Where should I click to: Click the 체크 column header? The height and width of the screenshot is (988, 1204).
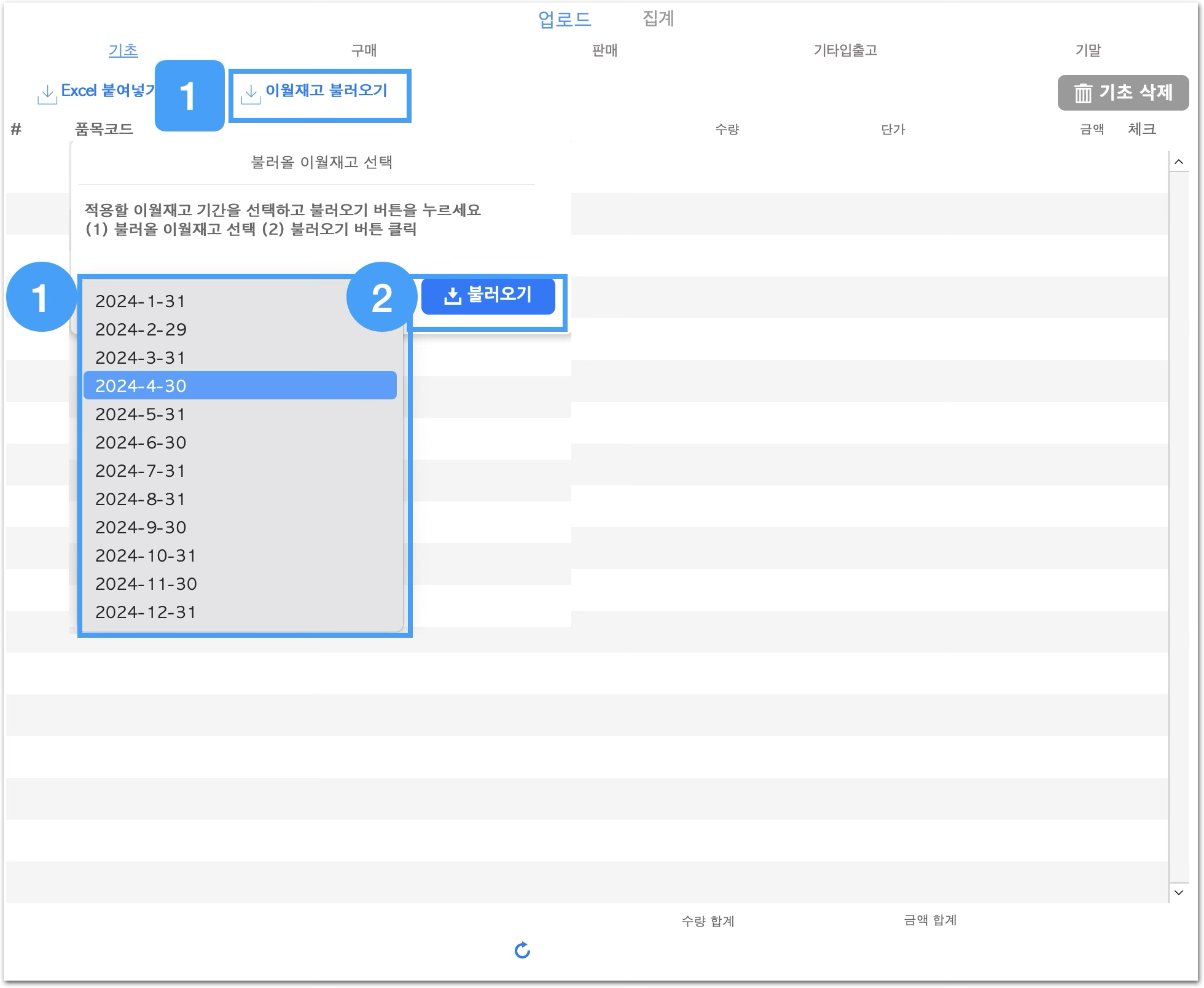pos(1142,129)
